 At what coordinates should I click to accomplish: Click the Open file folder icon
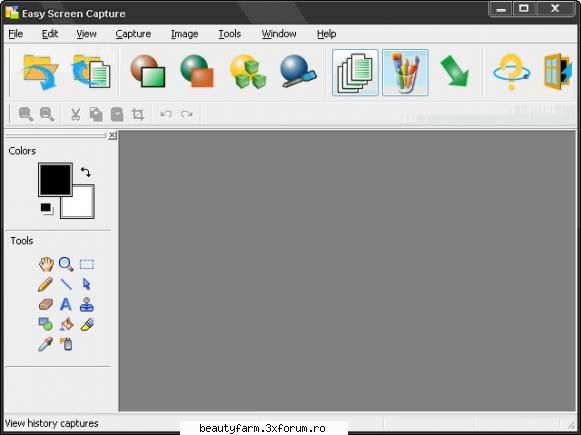(40, 72)
